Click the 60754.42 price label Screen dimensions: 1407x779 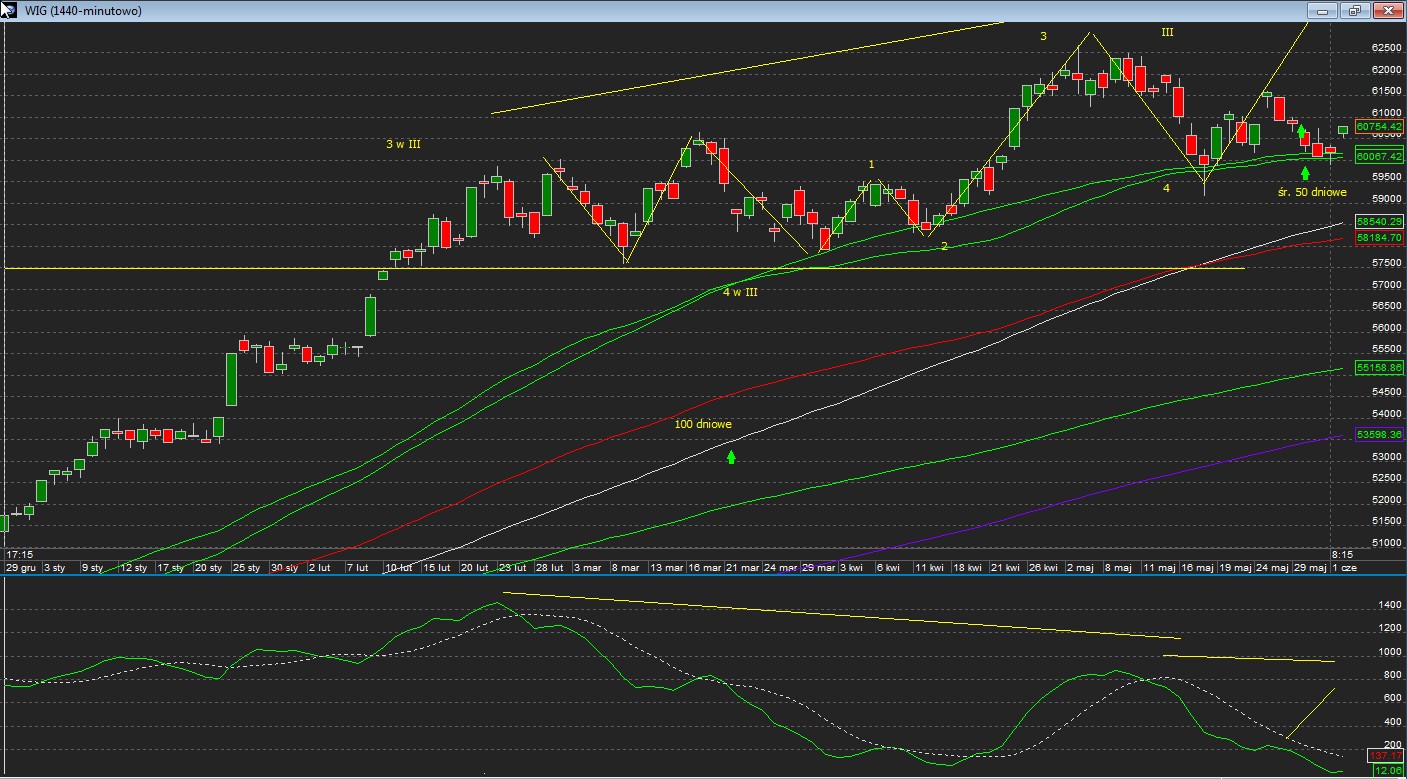(1379, 127)
